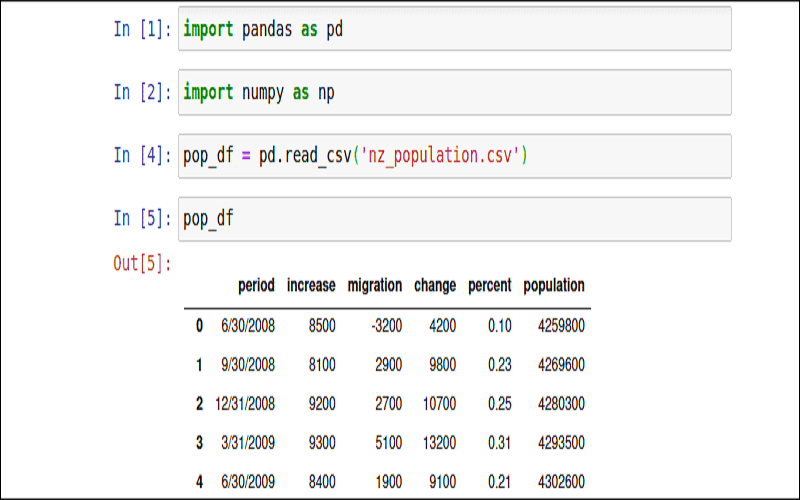Click the period cell 6/30/2008

click(248, 326)
